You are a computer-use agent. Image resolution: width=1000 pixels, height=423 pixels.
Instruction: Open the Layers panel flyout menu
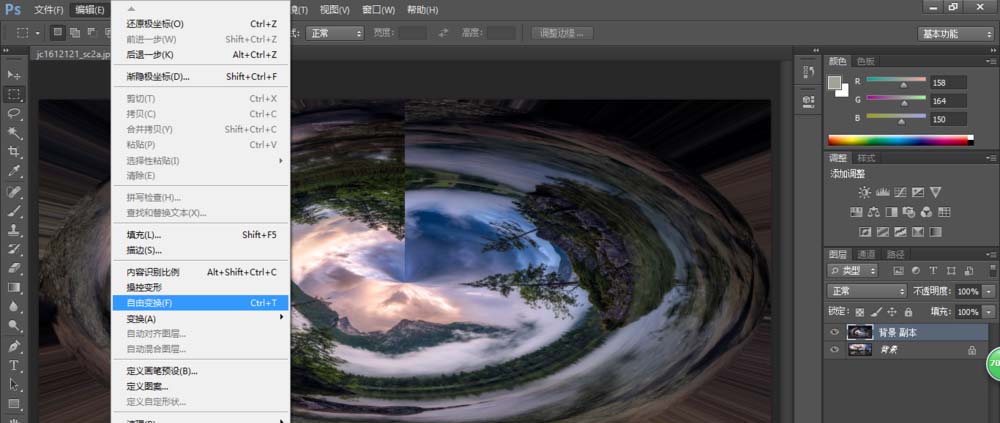point(990,254)
